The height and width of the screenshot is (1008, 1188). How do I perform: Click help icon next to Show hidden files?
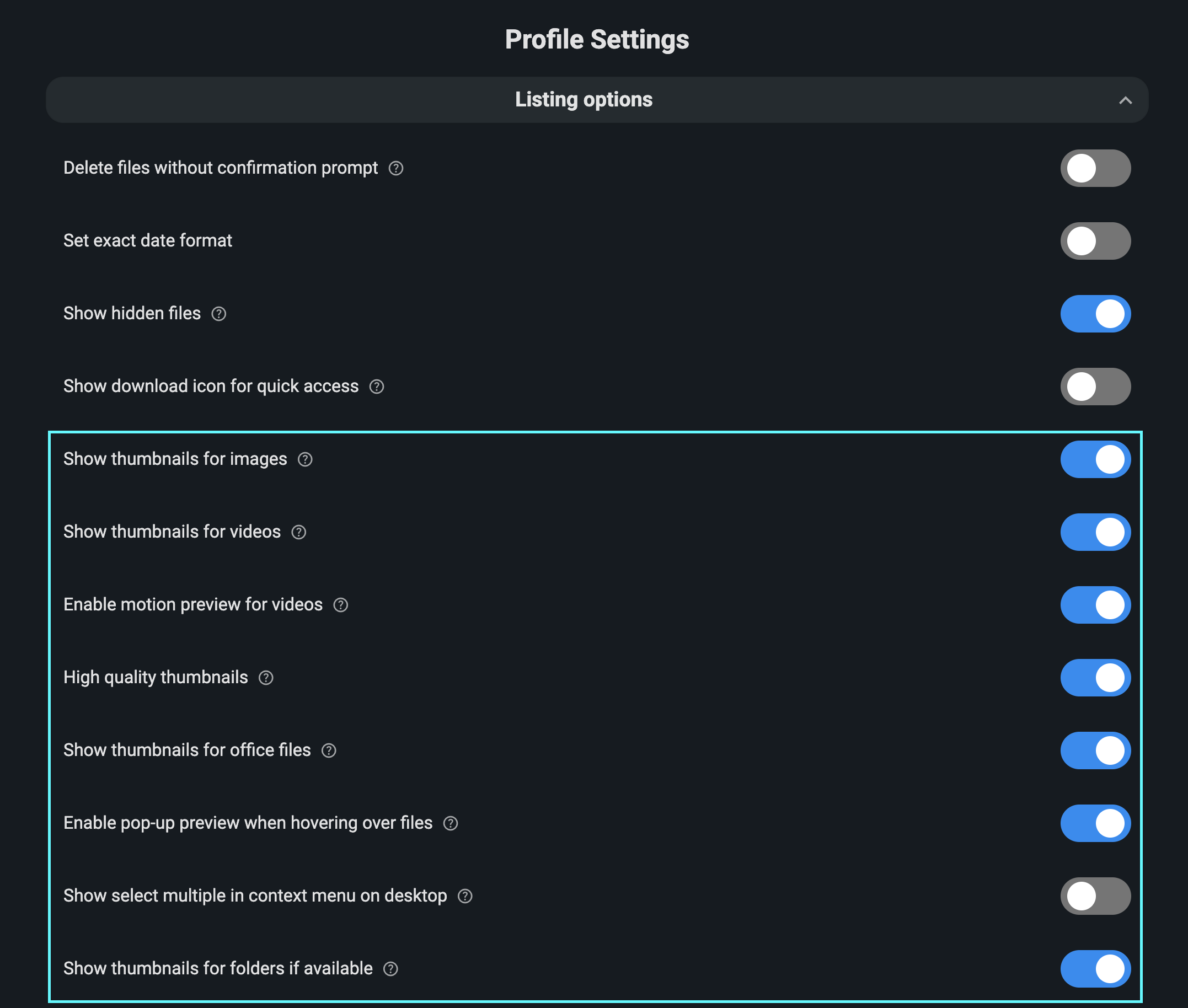[219, 314]
